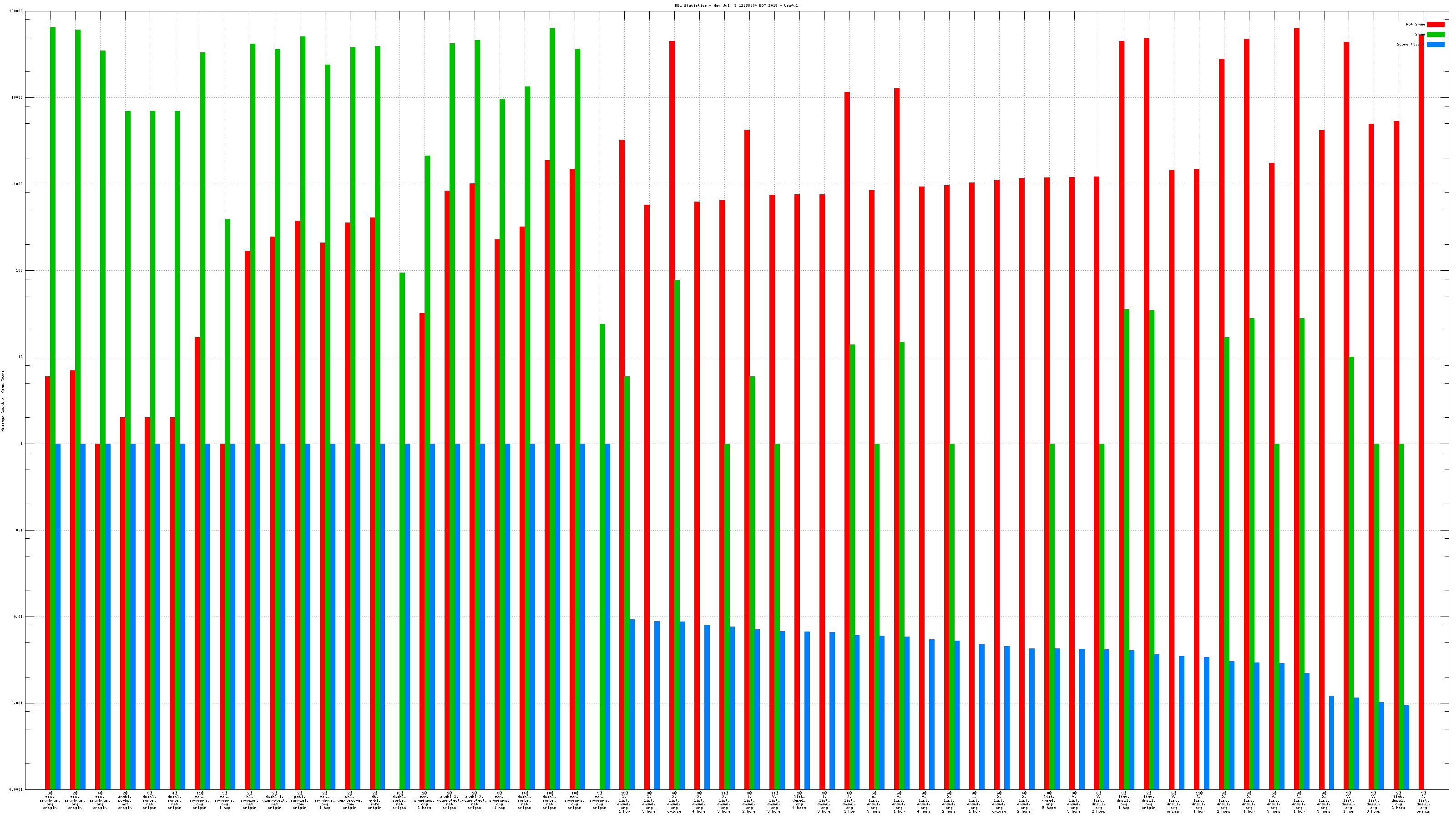Click the 15@ dnsbl.sorbs.net origin x-axis label

coord(399,800)
